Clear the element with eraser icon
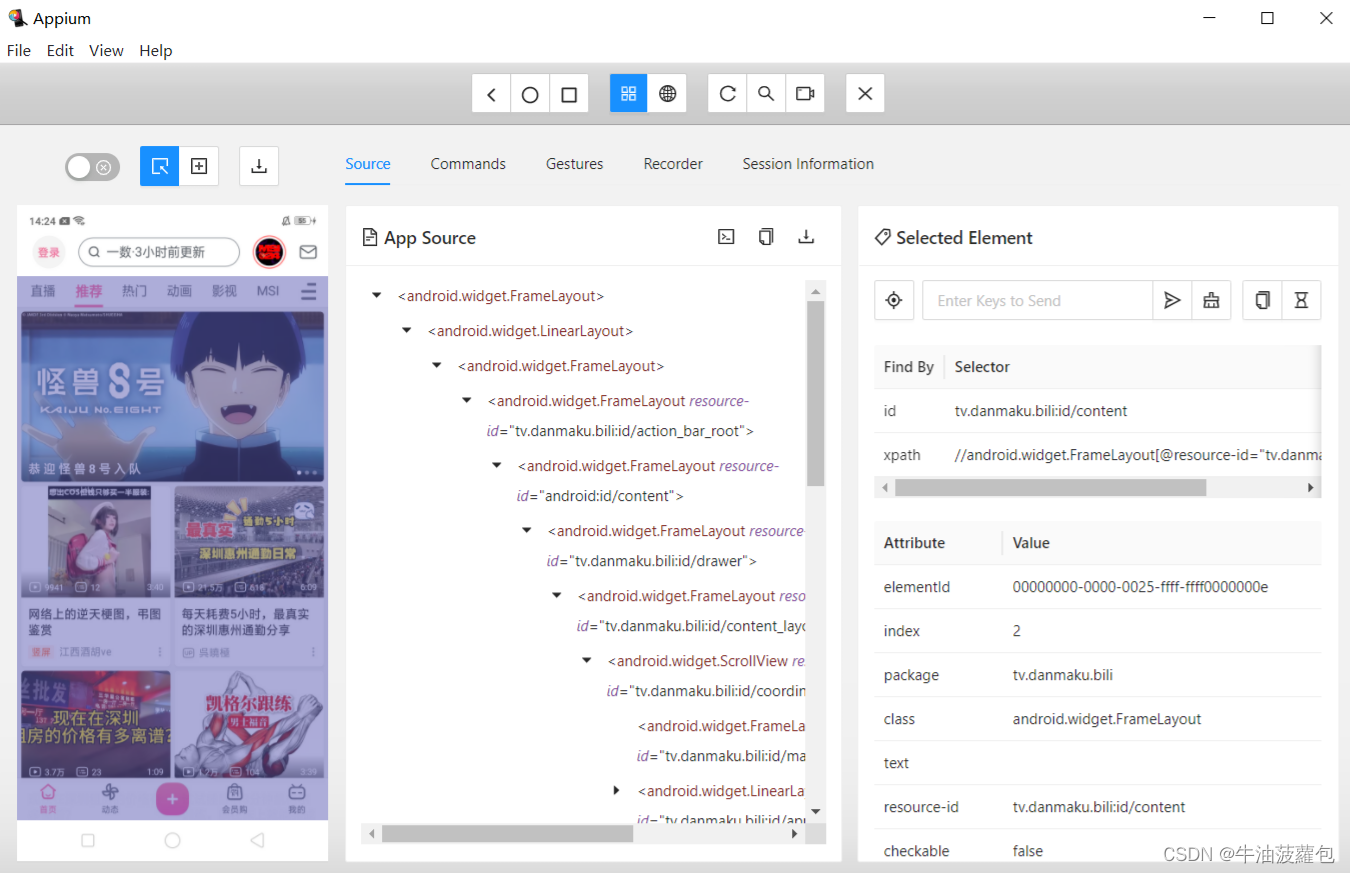1350x873 pixels. click(1211, 300)
